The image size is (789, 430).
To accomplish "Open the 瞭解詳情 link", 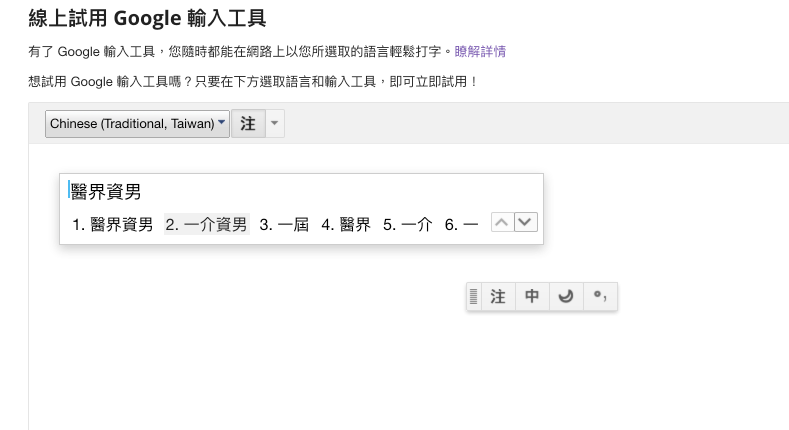I will [480, 51].
